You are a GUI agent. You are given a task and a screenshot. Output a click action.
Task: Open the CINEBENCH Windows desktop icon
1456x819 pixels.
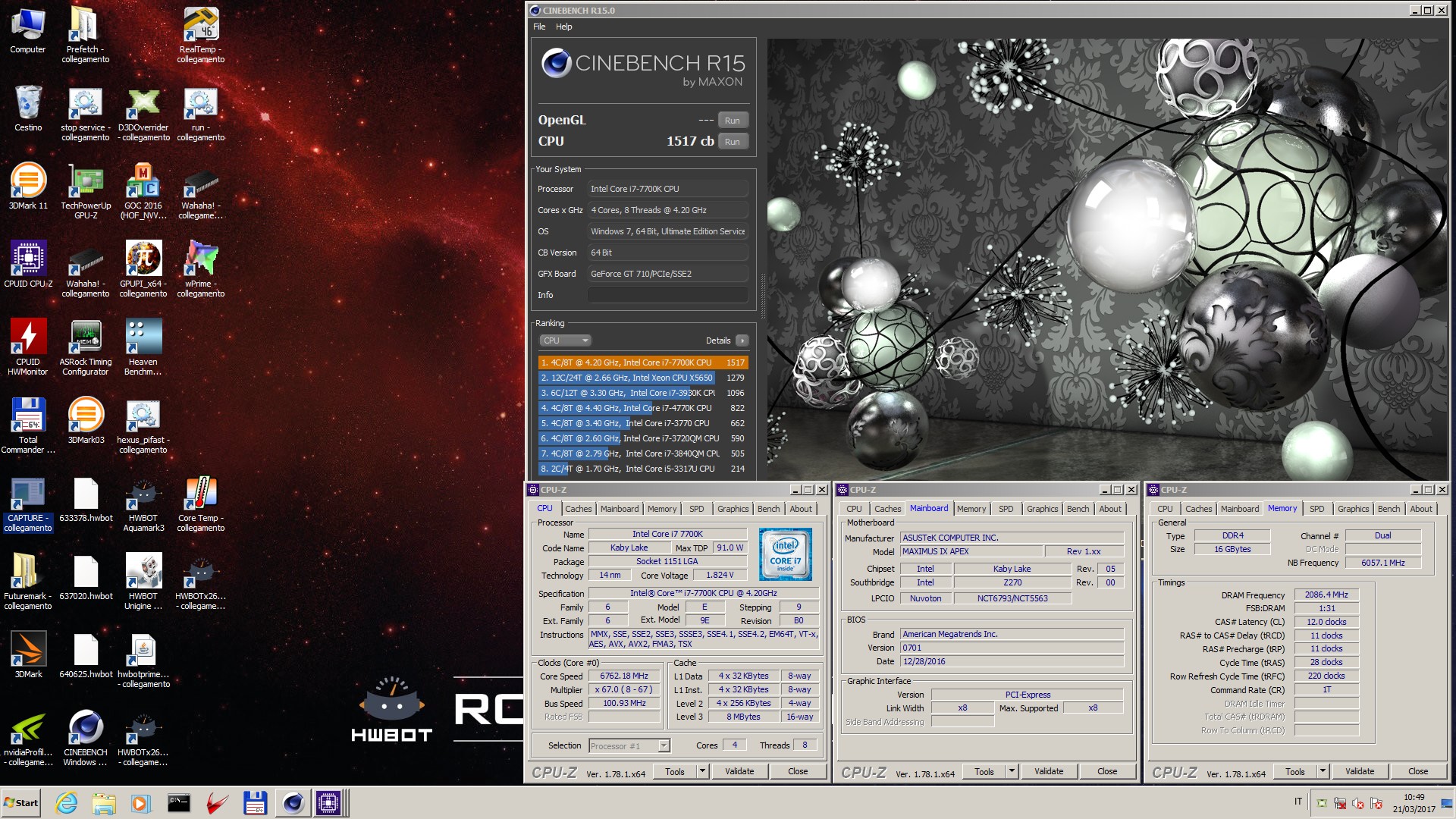click(x=86, y=739)
